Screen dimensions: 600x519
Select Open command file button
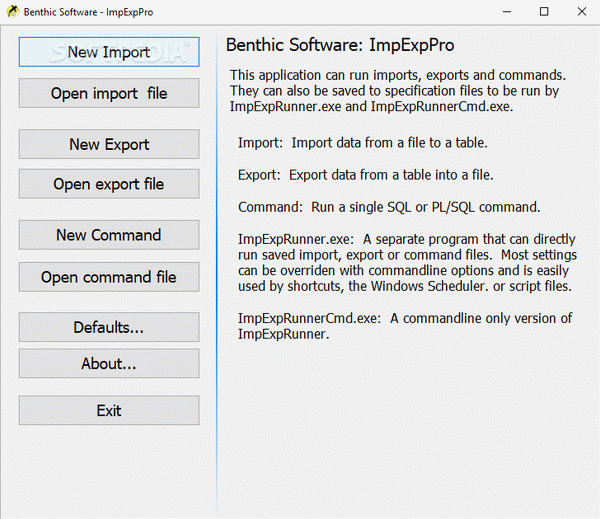pyautogui.click(x=109, y=277)
